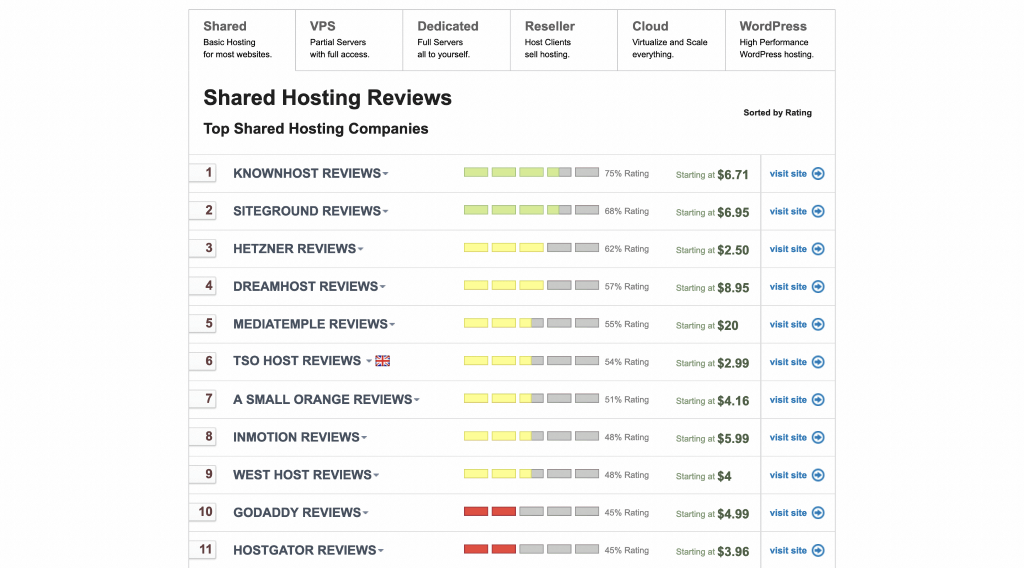Click the arrow icon in the Hetzner row
The image size is (1024, 568).
pos(818,249)
